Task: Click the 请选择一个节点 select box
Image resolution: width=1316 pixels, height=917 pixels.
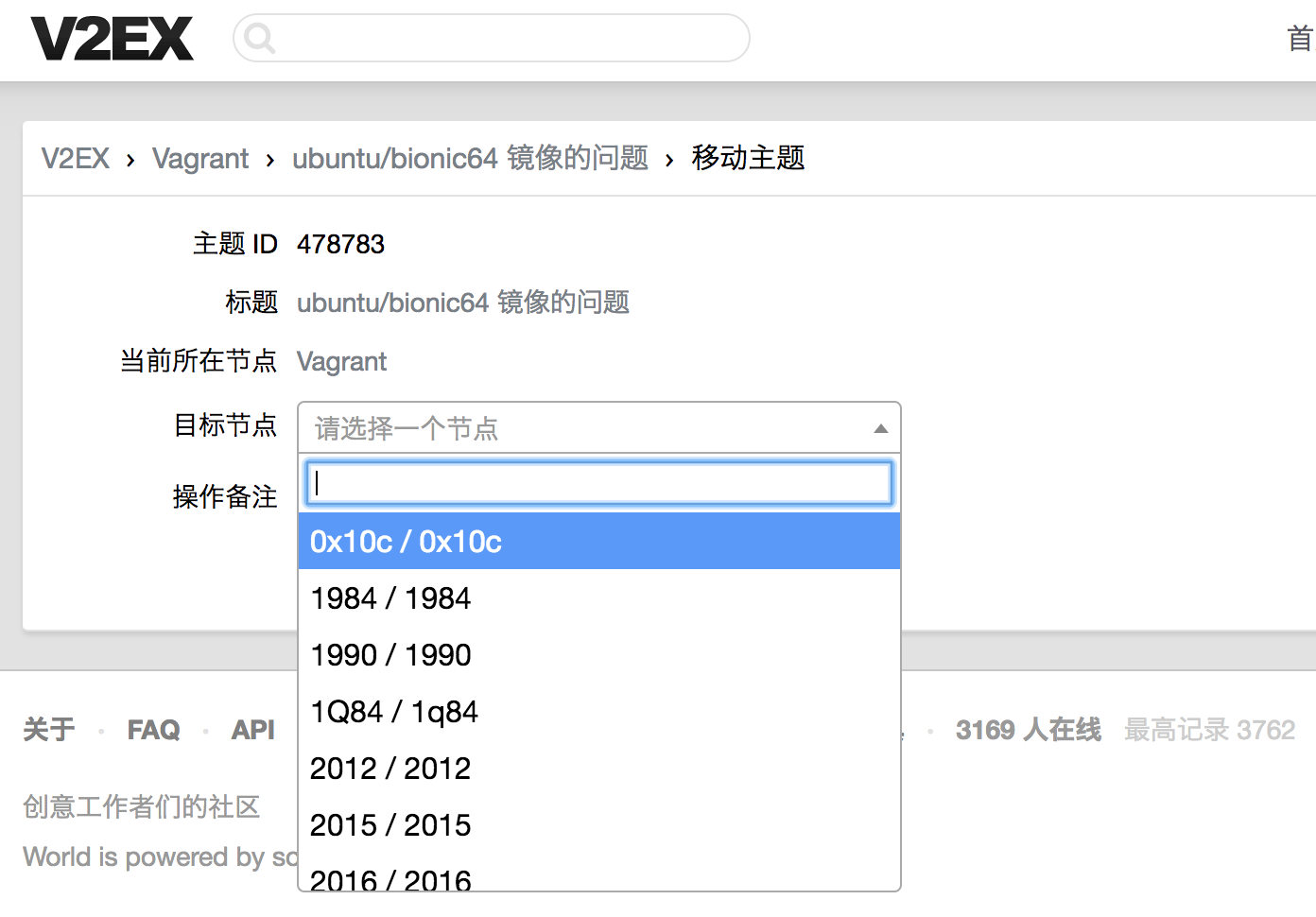Action: coord(586,428)
